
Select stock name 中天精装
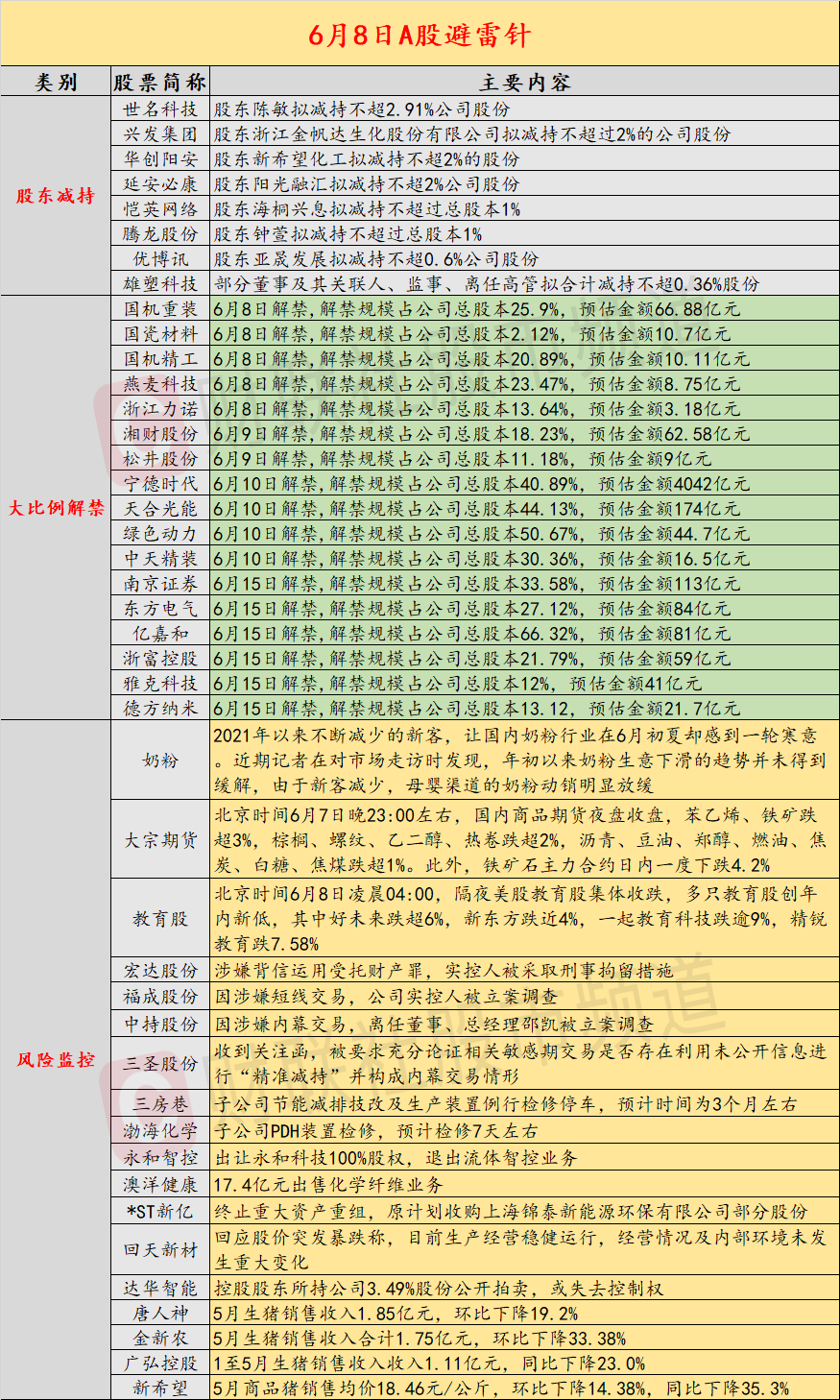point(160,559)
